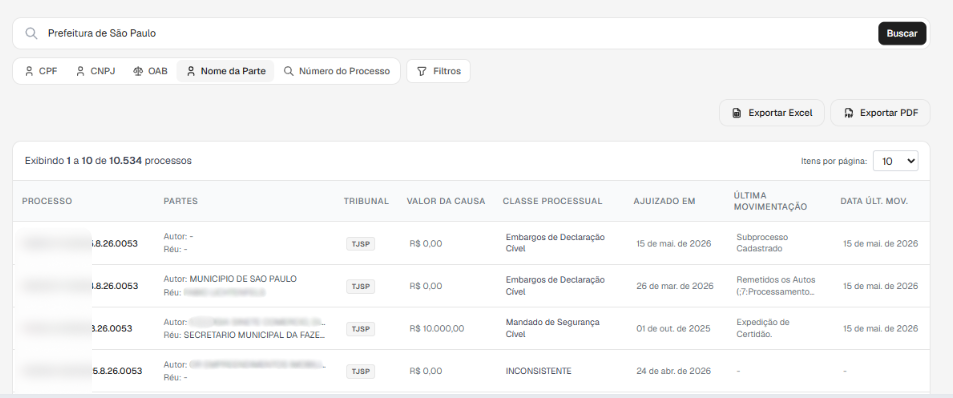953x398 pixels.
Task: Click Autor: MUNICIPIO DE SAO PAULO
Action: pos(230,279)
